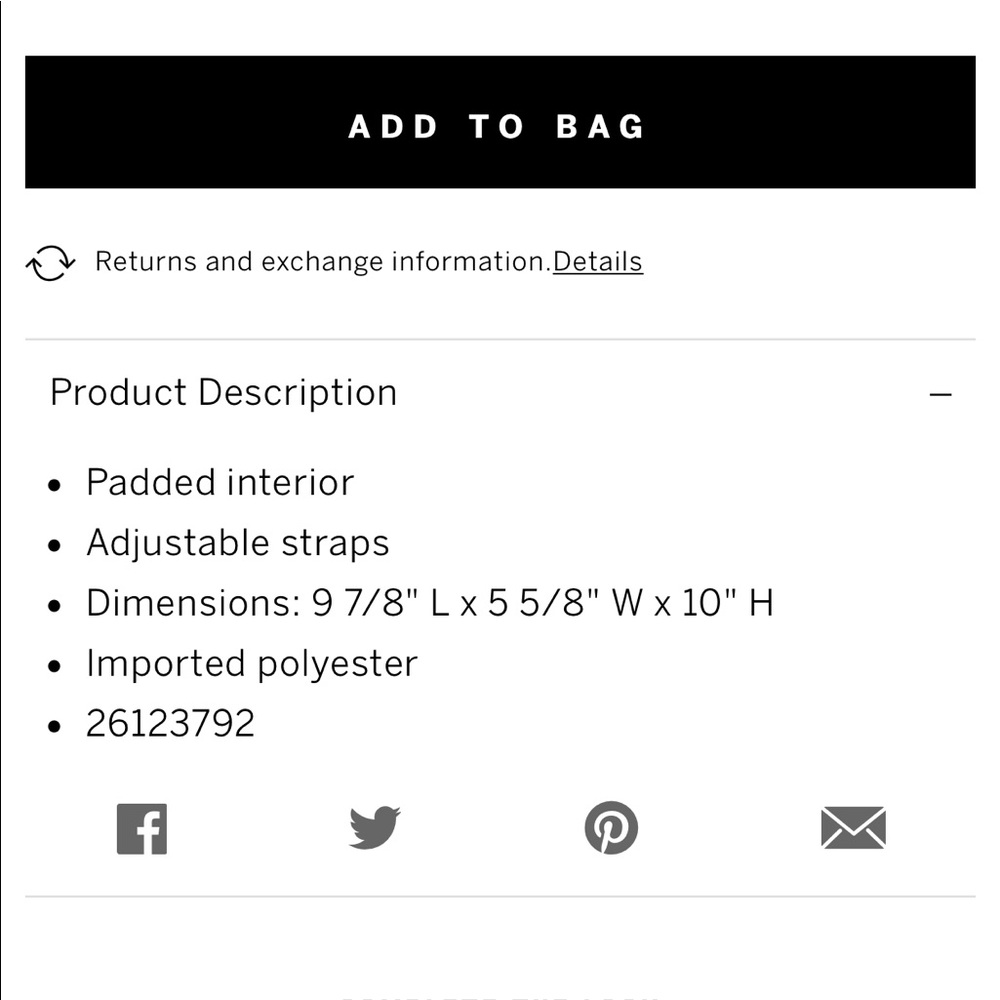Click the divider line below the share icons
This screenshot has height=1000, width=1000.
[x=500, y=896]
